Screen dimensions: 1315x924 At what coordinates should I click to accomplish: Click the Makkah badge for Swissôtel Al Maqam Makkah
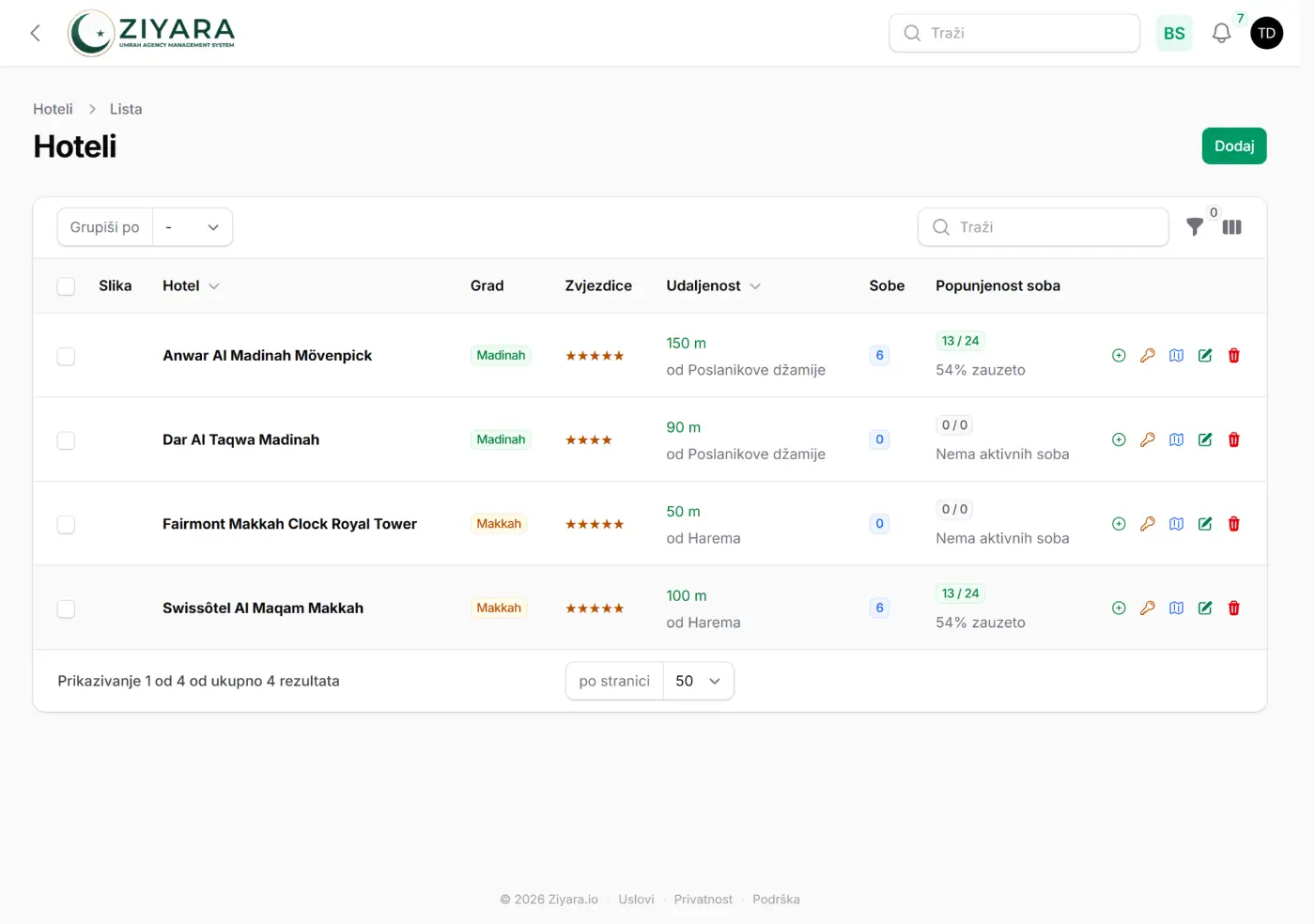[x=499, y=608]
